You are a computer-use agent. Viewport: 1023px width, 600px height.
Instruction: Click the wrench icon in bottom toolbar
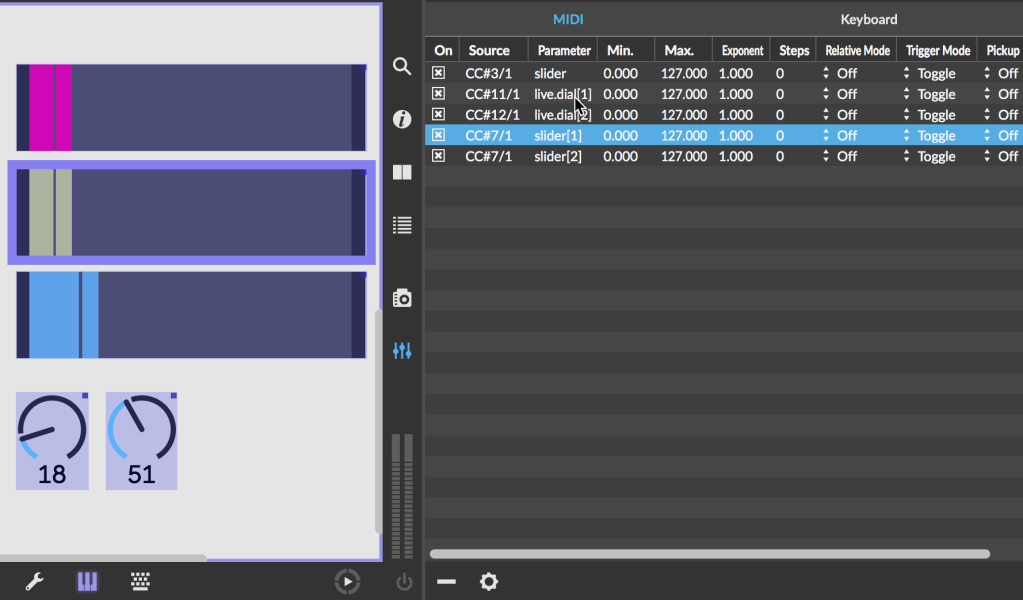point(34,581)
